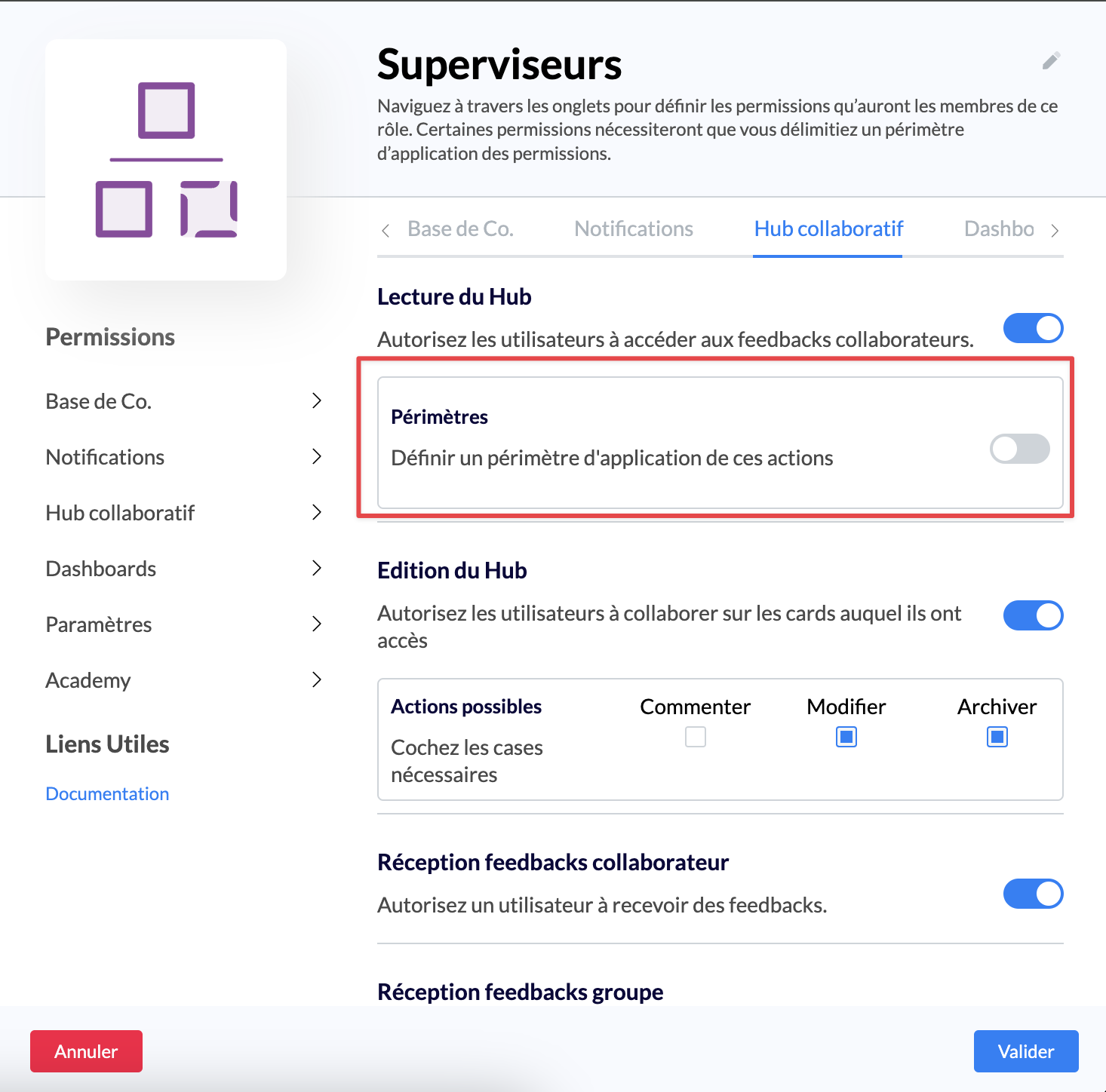The height and width of the screenshot is (1092, 1106).
Task: Enable the Périmètres toggle switch
Action: [1019, 449]
